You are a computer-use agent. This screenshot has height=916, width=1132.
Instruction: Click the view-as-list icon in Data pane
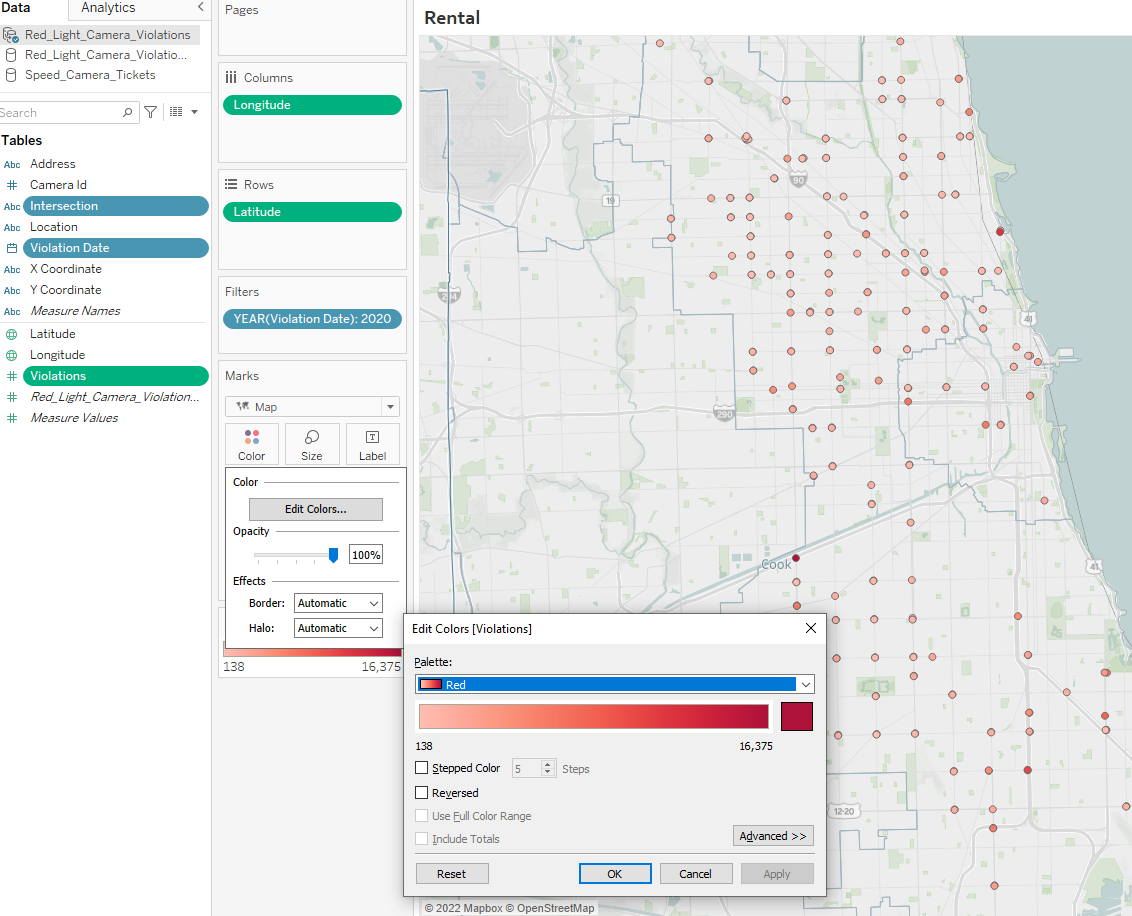175,112
